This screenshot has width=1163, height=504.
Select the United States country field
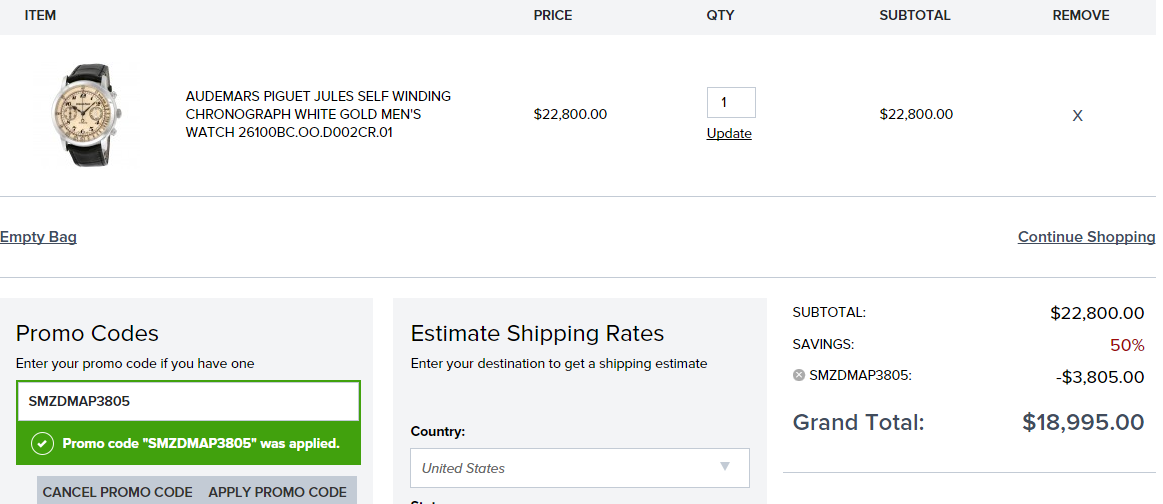[580, 468]
